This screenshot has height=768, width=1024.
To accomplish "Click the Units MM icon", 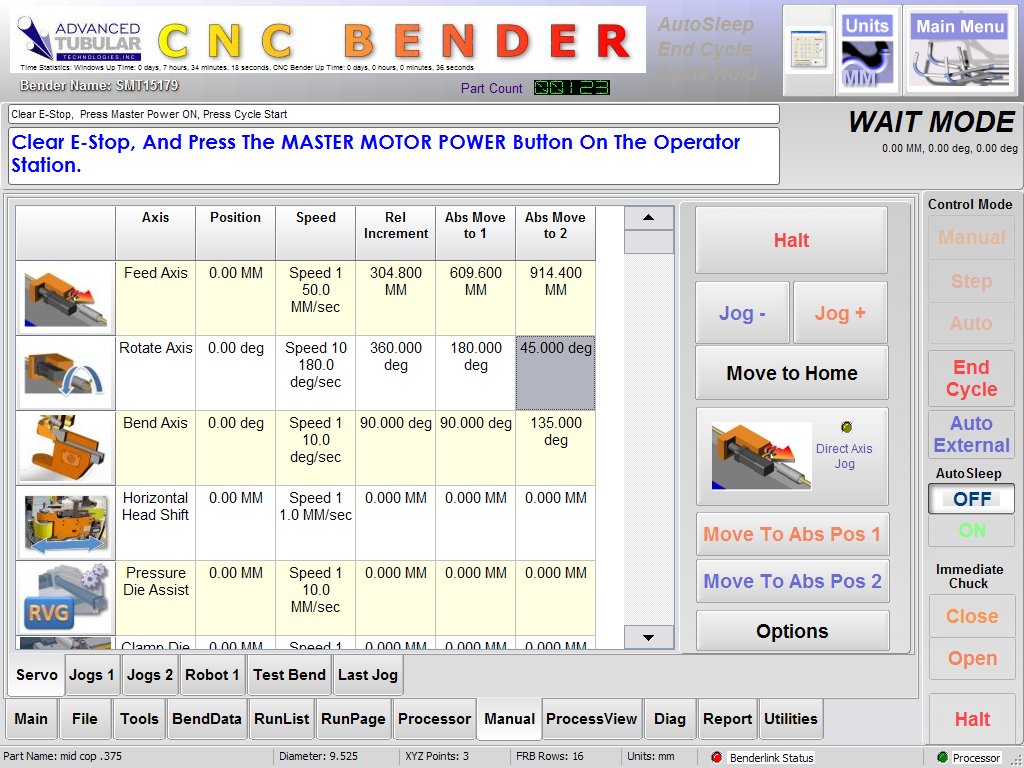I will click(x=866, y=50).
